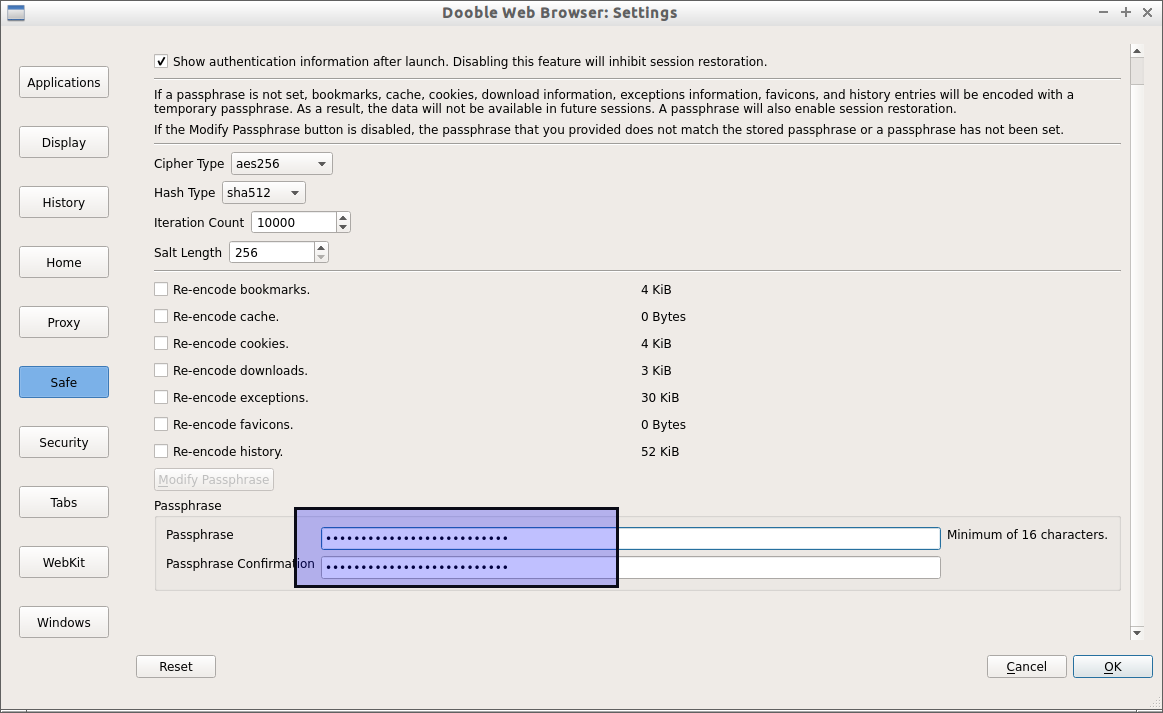This screenshot has width=1163, height=713.
Task: Click the '52 KiB' history size text
Action: coord(660,451)
